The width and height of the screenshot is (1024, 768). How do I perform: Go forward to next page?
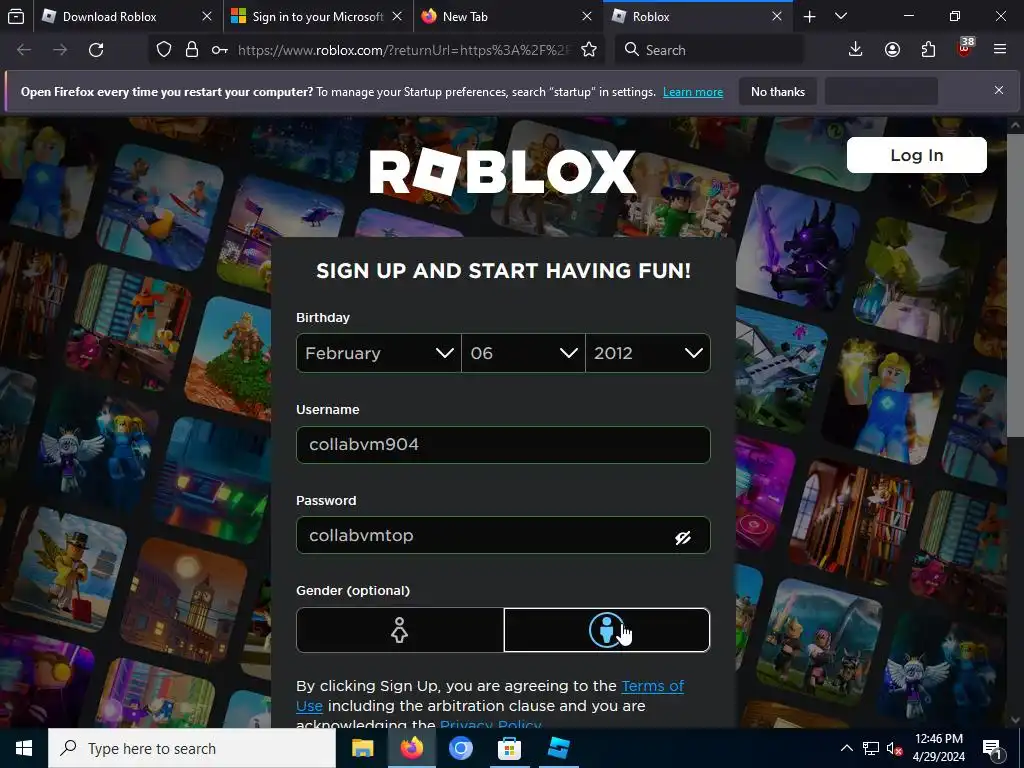coord(60,50)
